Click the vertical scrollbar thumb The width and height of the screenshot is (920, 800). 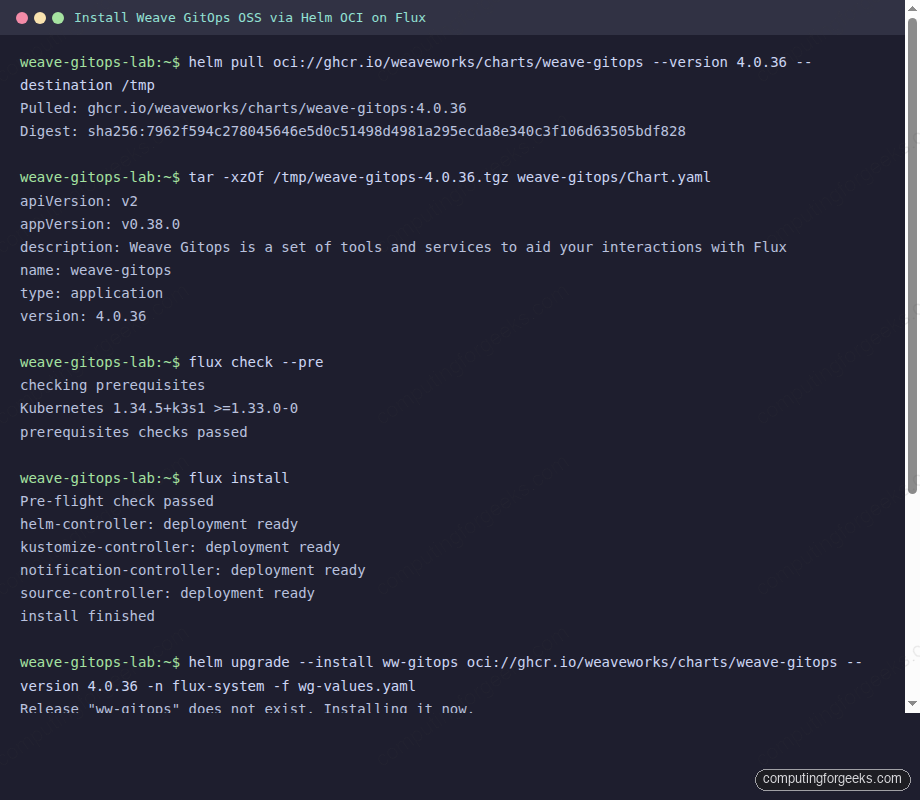[912, 255]
